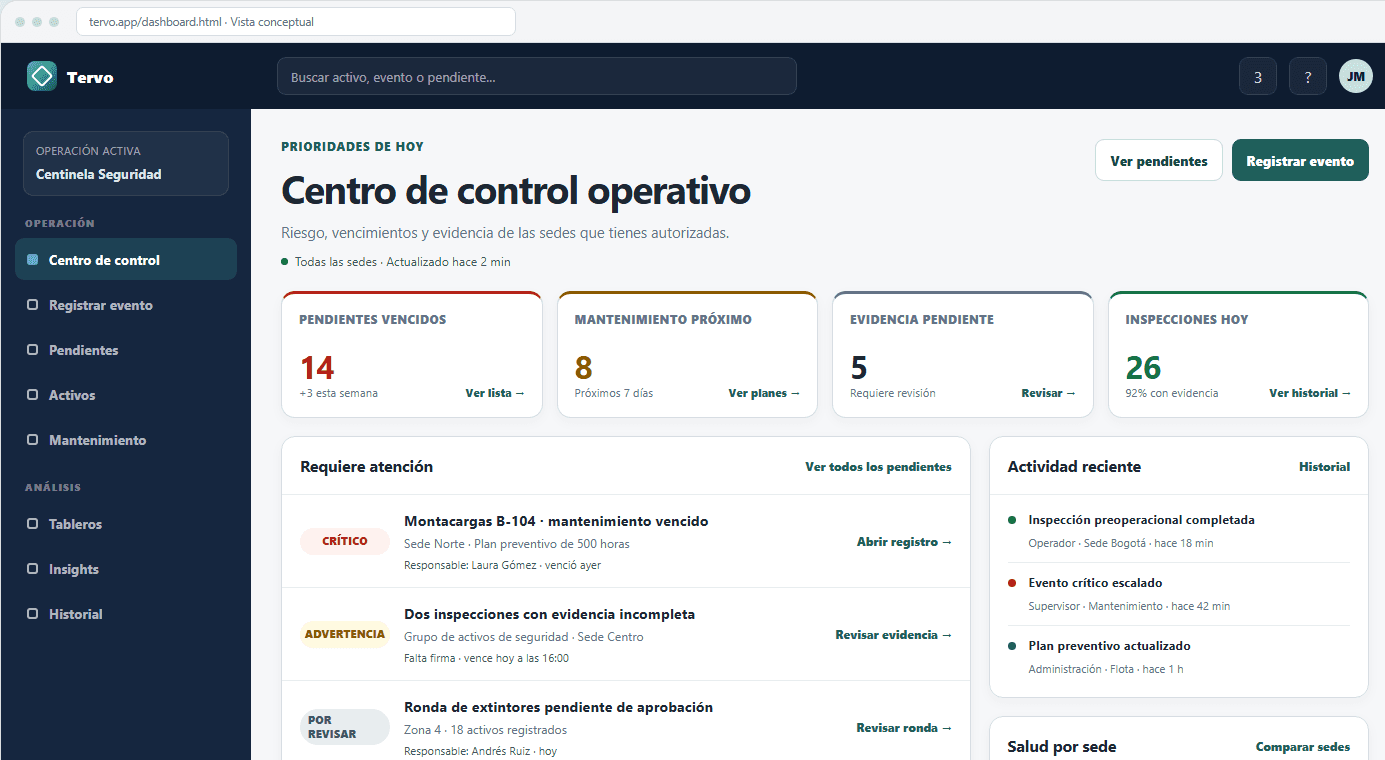Open the Centinela Seguridad operation selector
1385x760 pixels.
pyautogui.click(x=126, y=163)
